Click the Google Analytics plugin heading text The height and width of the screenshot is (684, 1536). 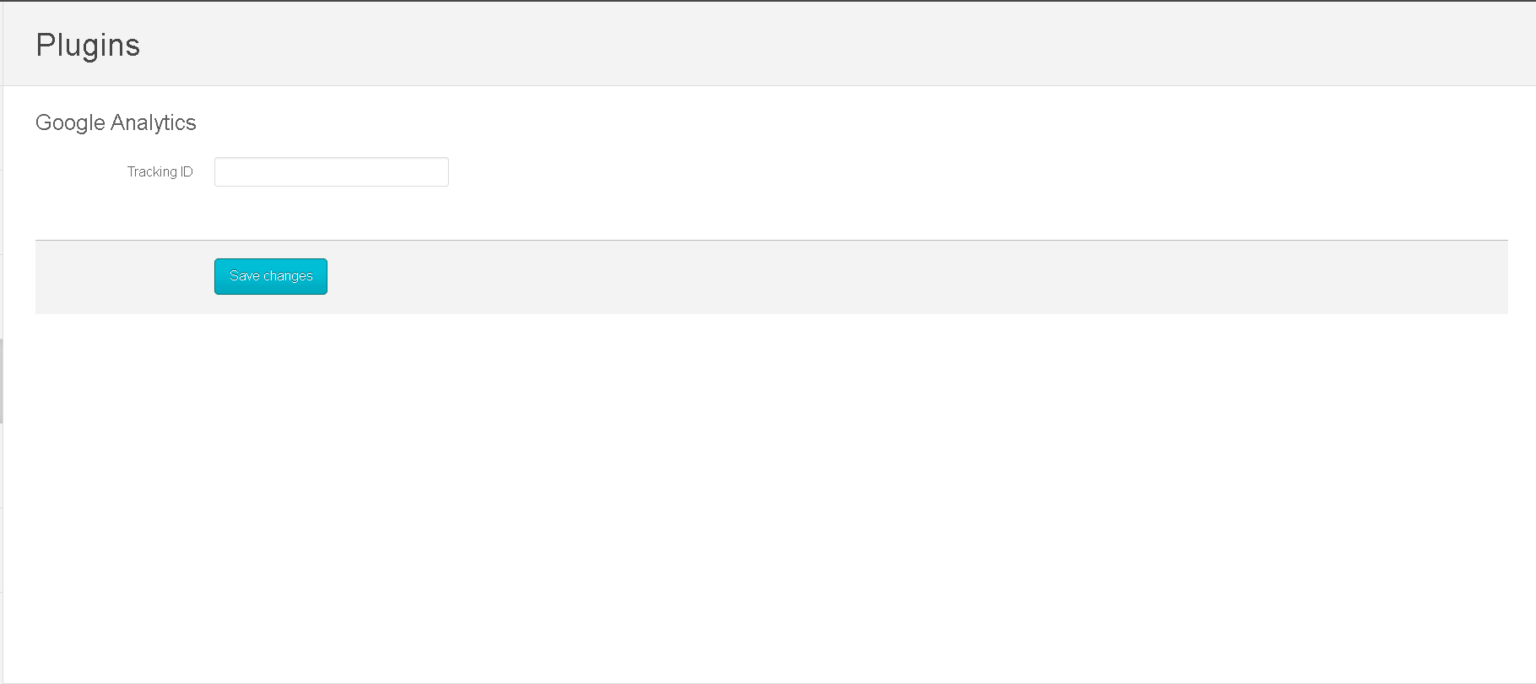click(116, 122)
